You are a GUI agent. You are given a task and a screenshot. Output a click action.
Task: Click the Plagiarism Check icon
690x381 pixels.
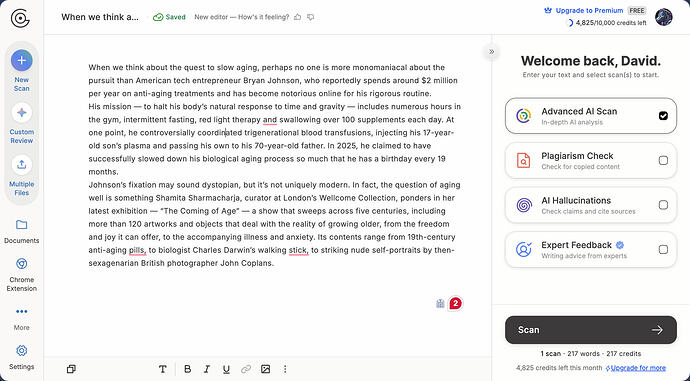[x=524, y=161]
